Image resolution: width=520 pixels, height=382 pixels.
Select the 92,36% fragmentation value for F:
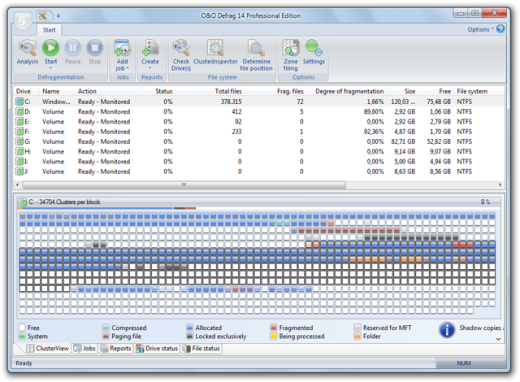point(373,132)
